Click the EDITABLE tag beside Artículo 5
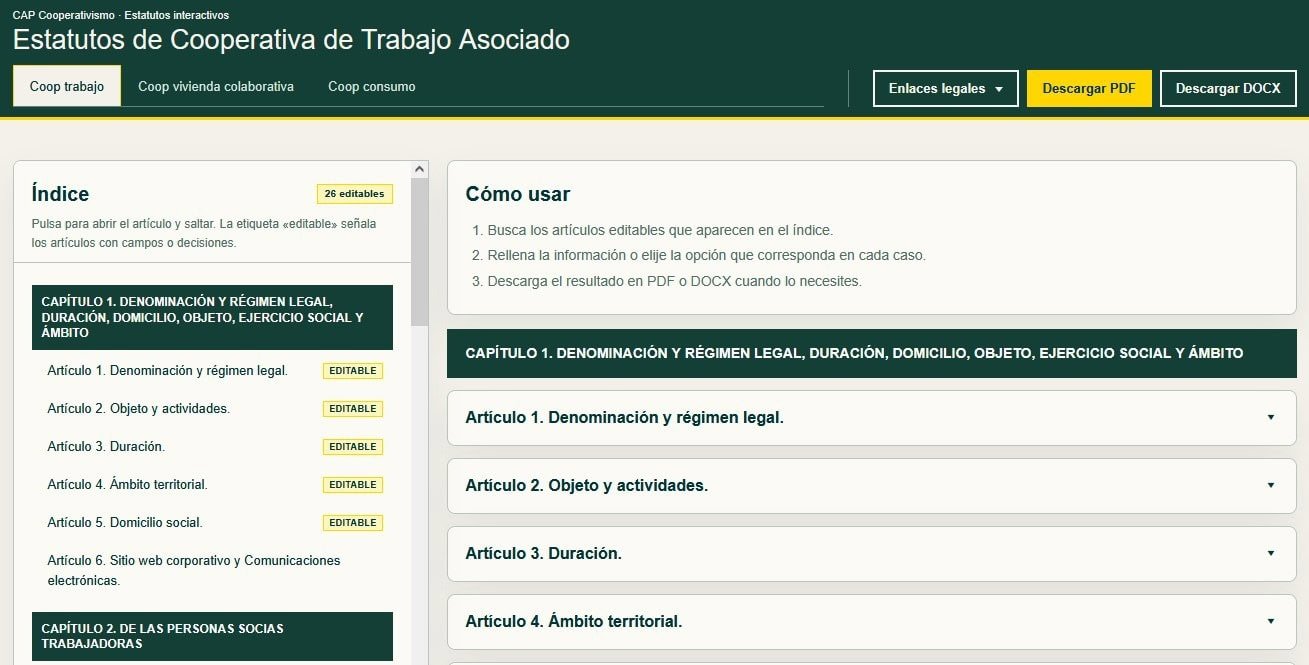The width and height of the screenshot is (1309, 665). pos(352,523)
